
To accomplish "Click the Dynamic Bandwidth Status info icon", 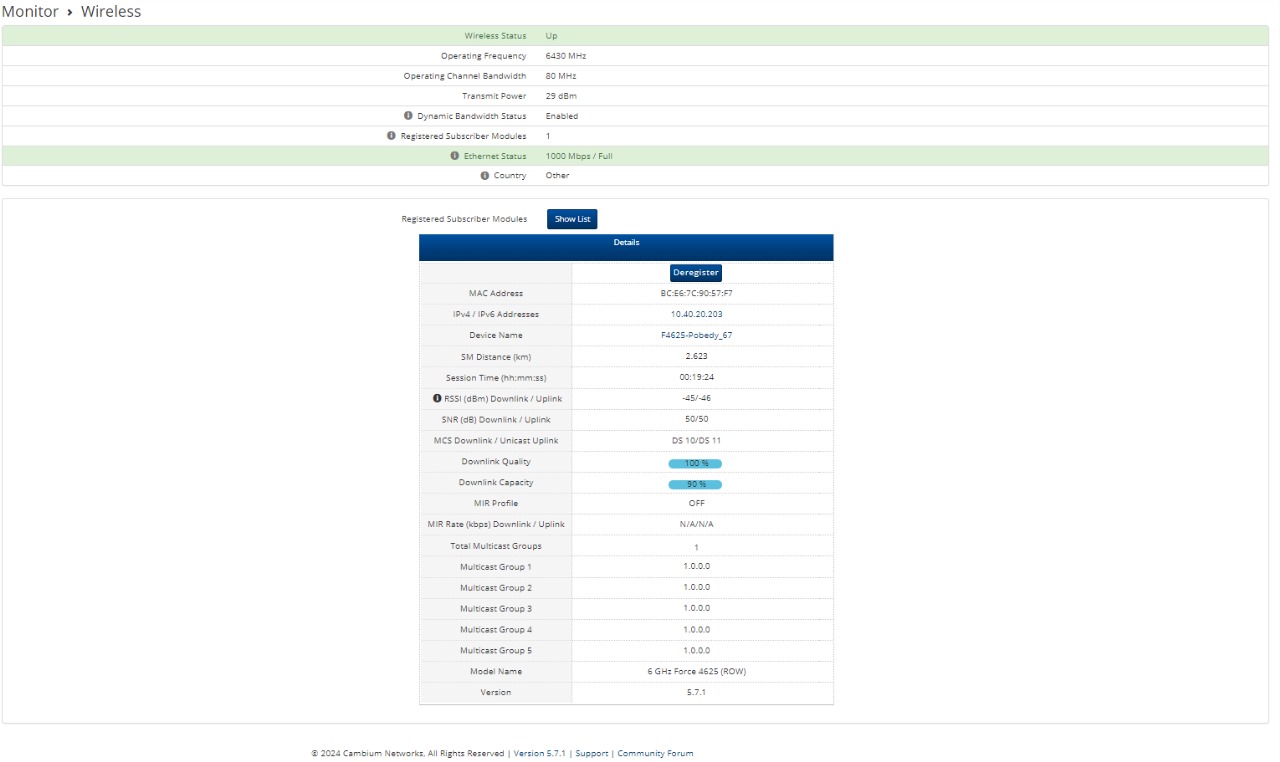I will [x=408, y=116].
